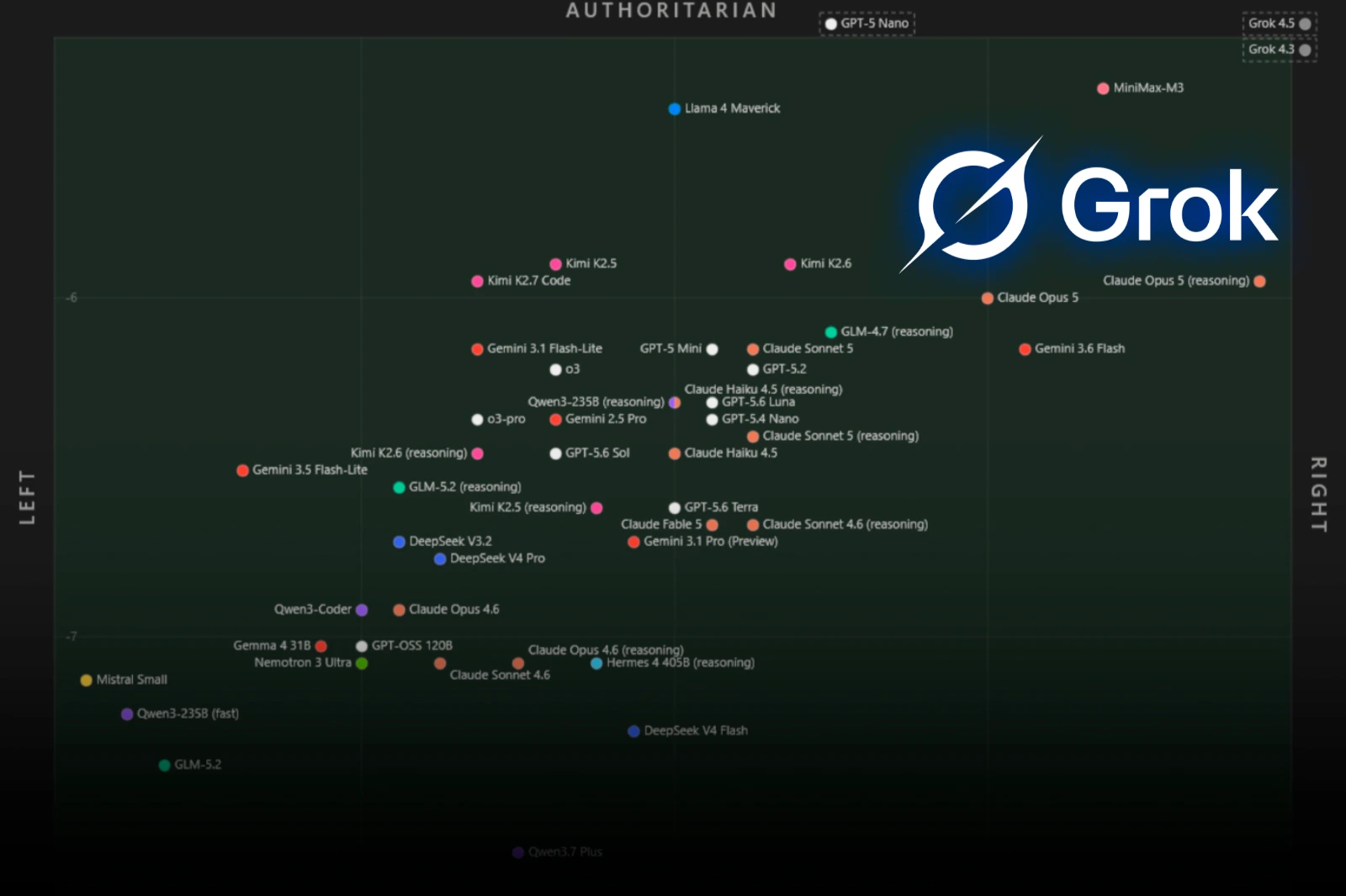Click the Gemini 3.1 Flash-Lite dot
This screenshot has height=896, width=1346.
[x=477, y=349]
